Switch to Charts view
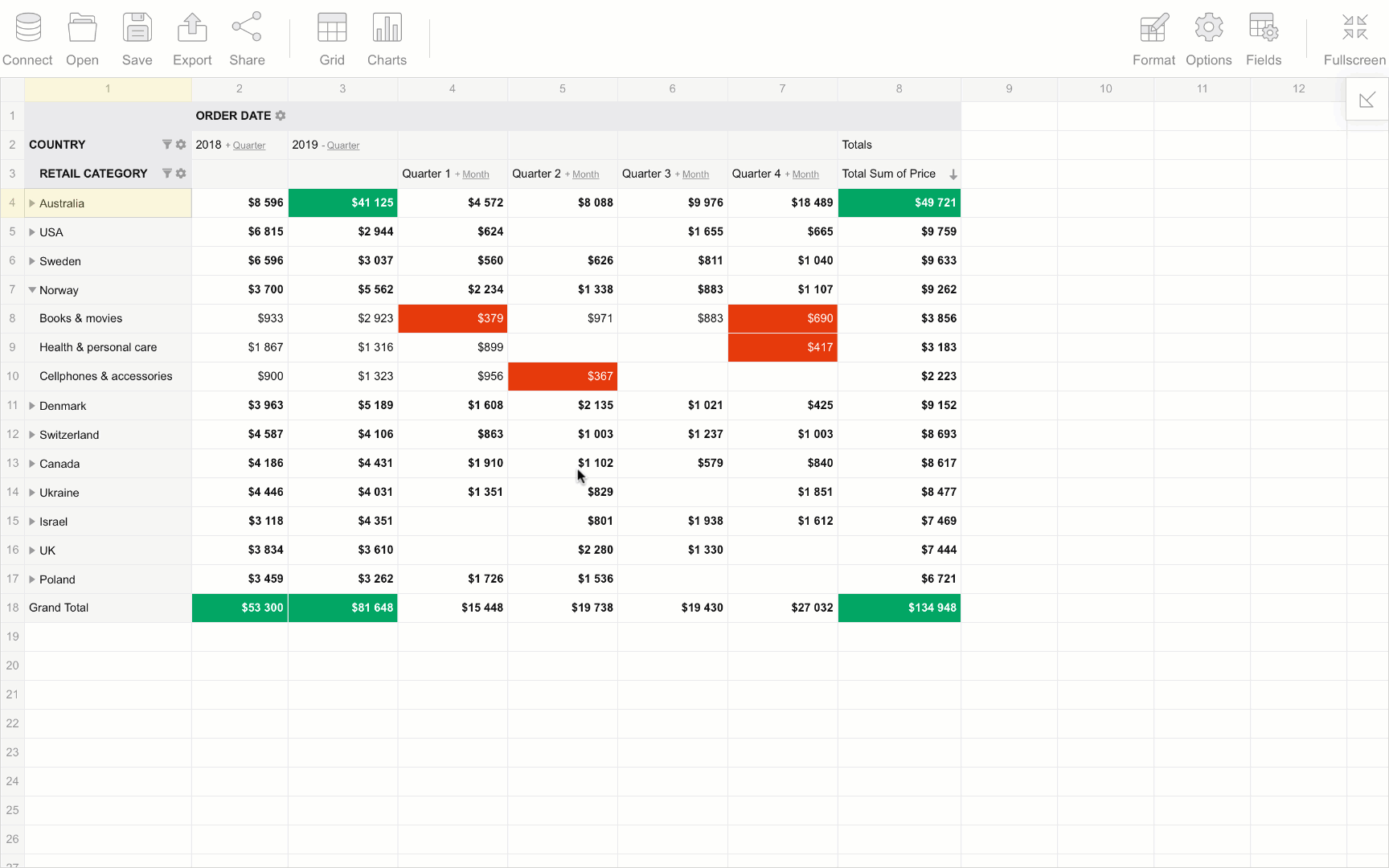 click(x=387, y=28)
